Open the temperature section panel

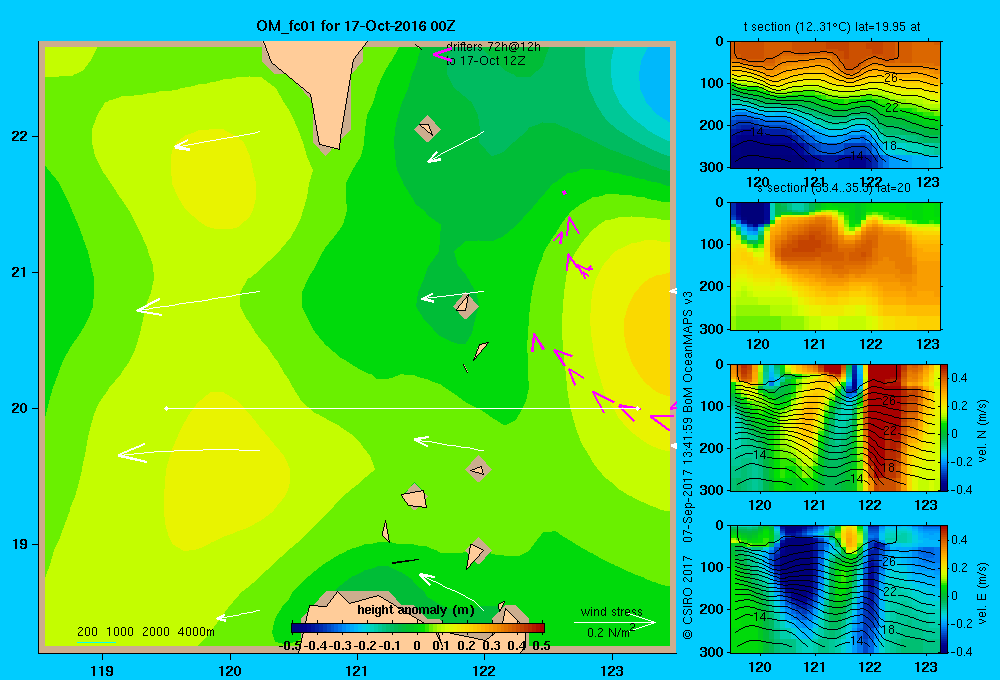[x=835, y=105]
